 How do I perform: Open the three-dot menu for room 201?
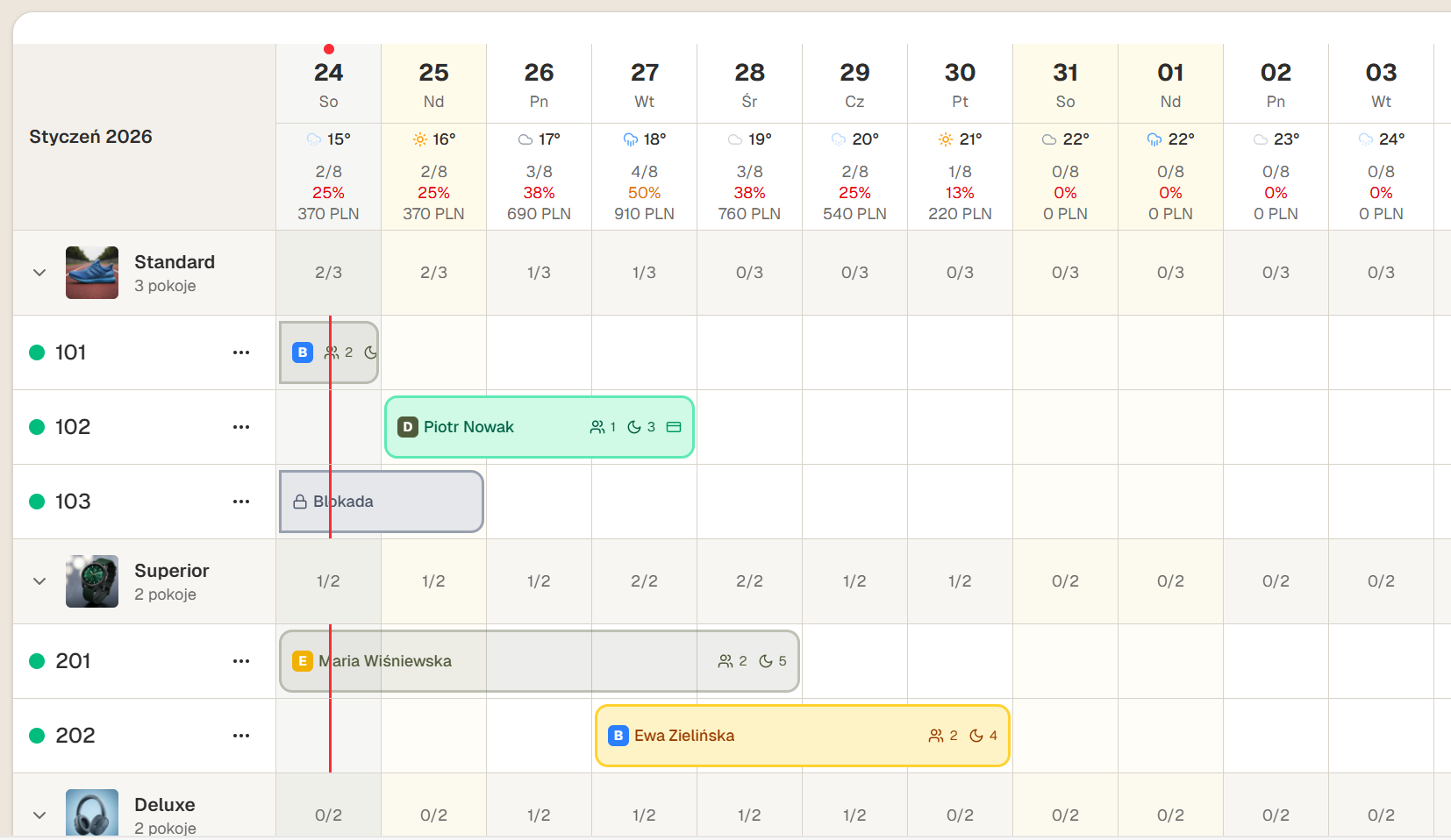click(x=241, y=661)
